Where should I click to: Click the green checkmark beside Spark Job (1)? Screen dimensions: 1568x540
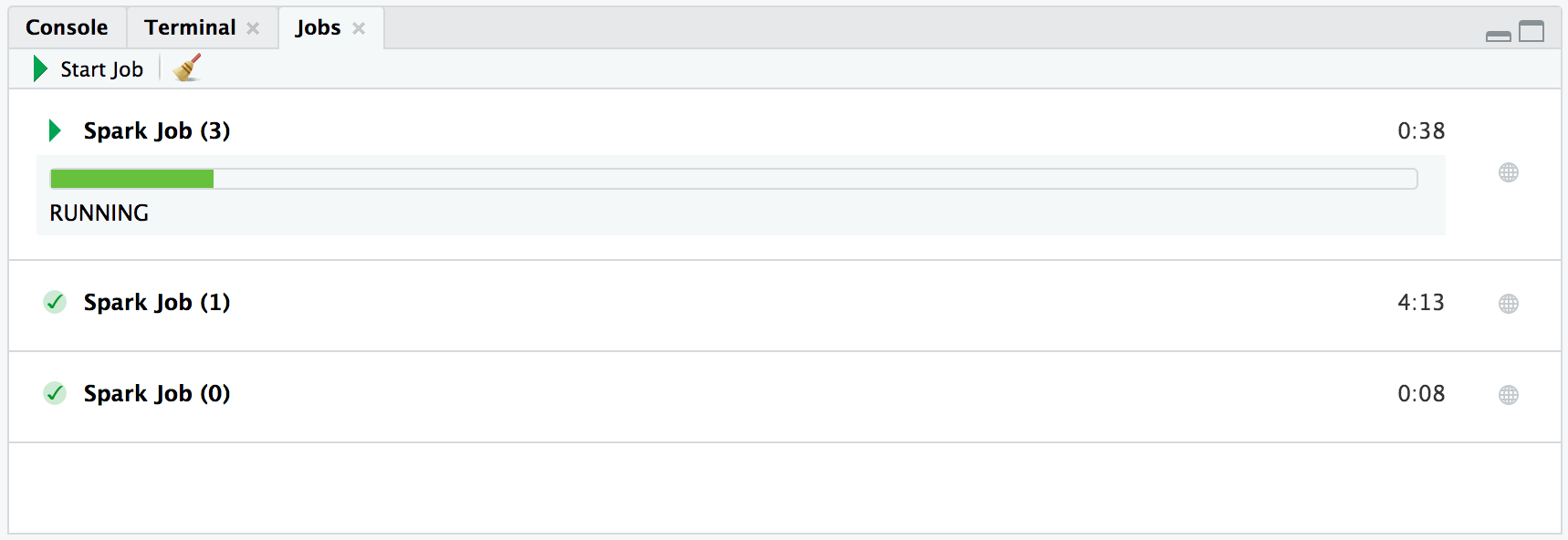pos(55,302)
